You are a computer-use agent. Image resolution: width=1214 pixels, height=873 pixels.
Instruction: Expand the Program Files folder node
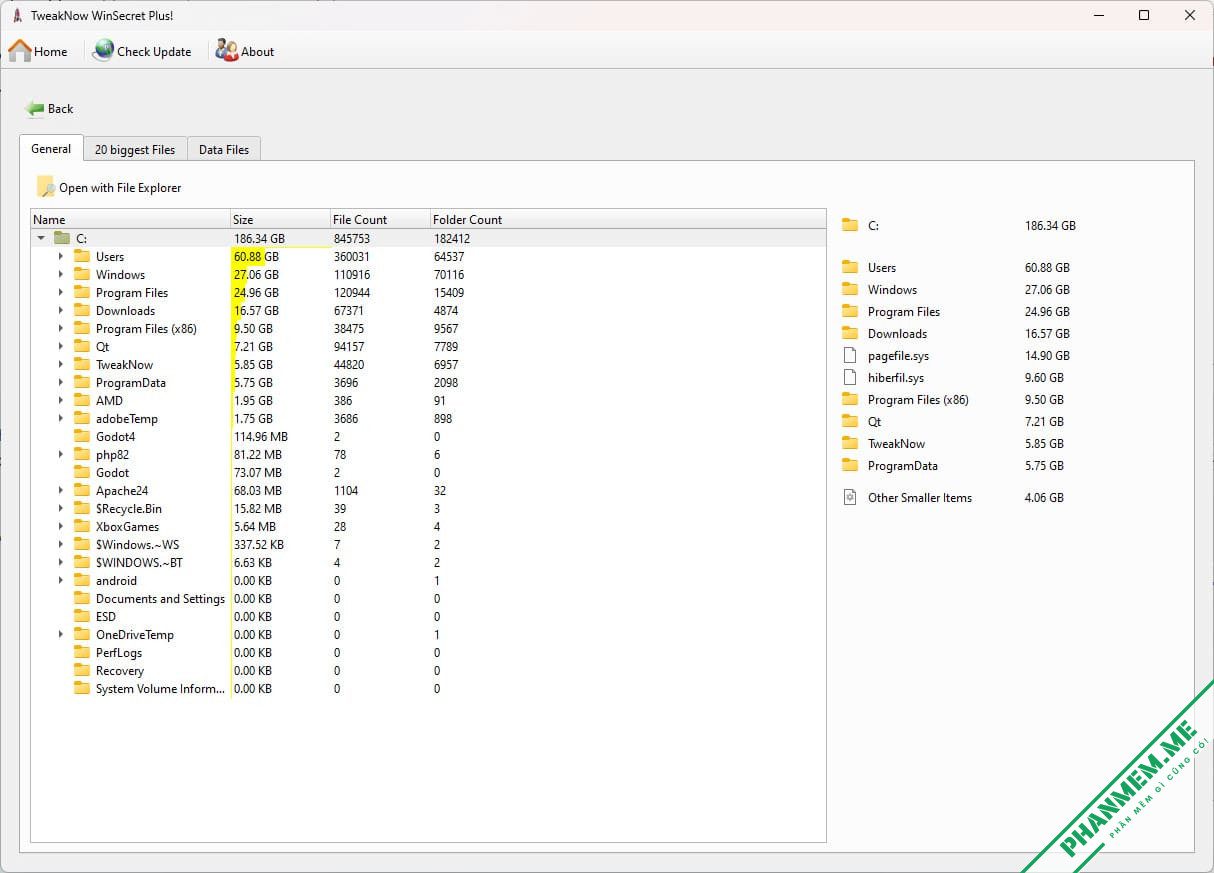tap(61, 292)
